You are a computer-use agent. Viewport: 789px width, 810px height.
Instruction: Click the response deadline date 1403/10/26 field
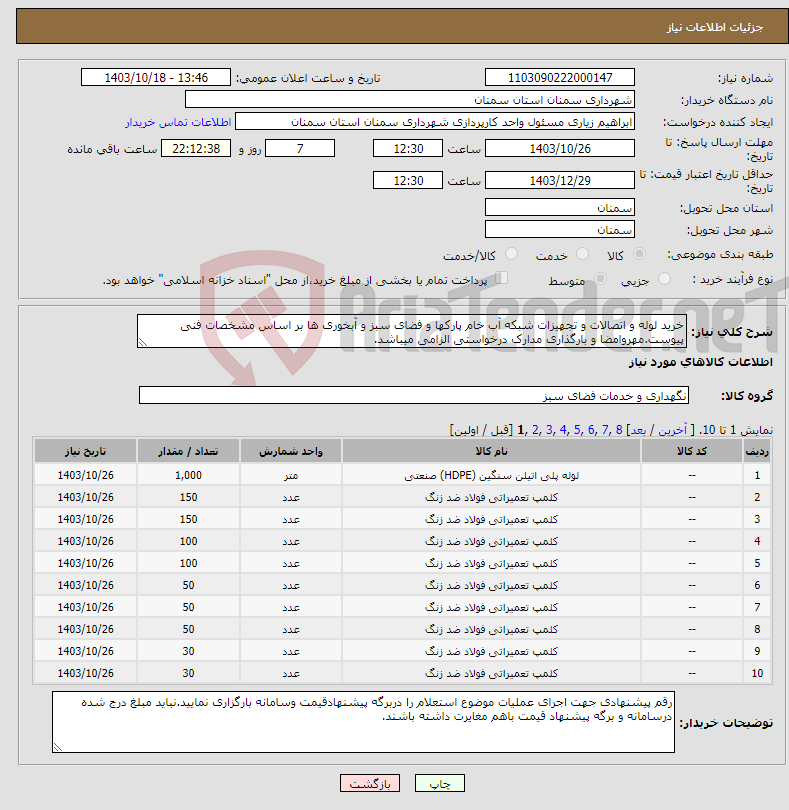click(560, 149)
